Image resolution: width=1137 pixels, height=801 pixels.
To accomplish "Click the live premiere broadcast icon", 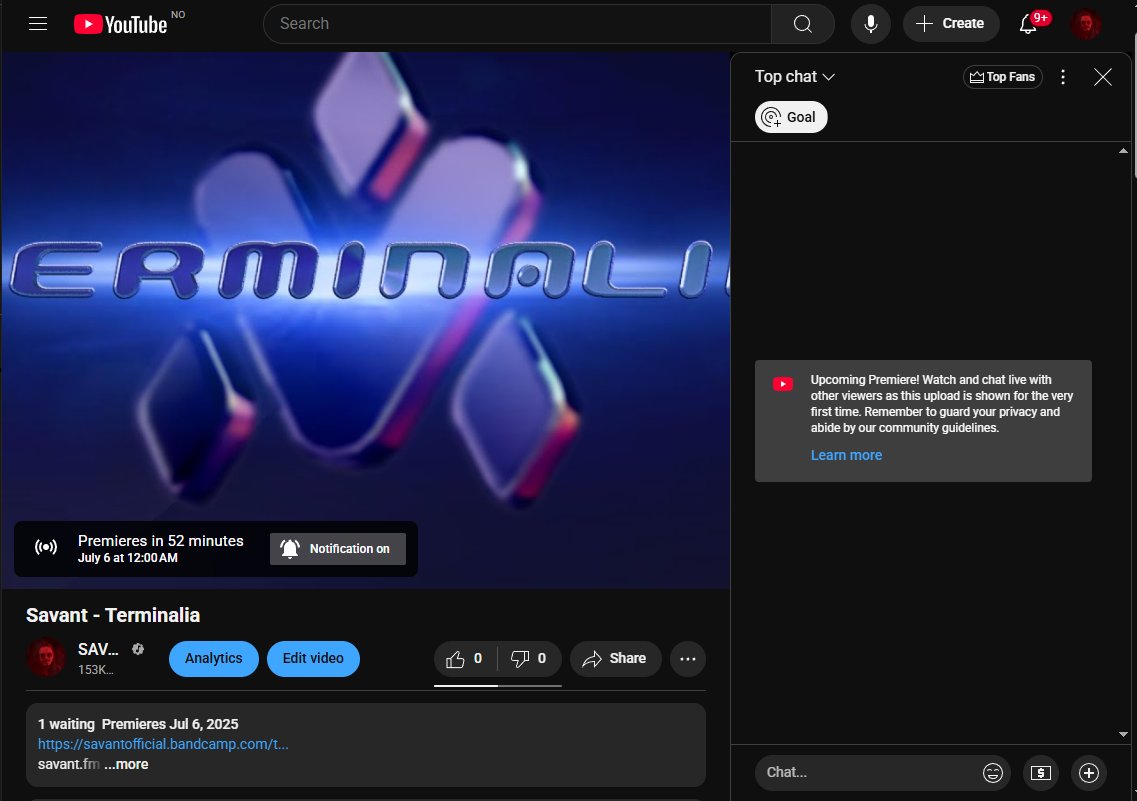I will coord(46,547).
